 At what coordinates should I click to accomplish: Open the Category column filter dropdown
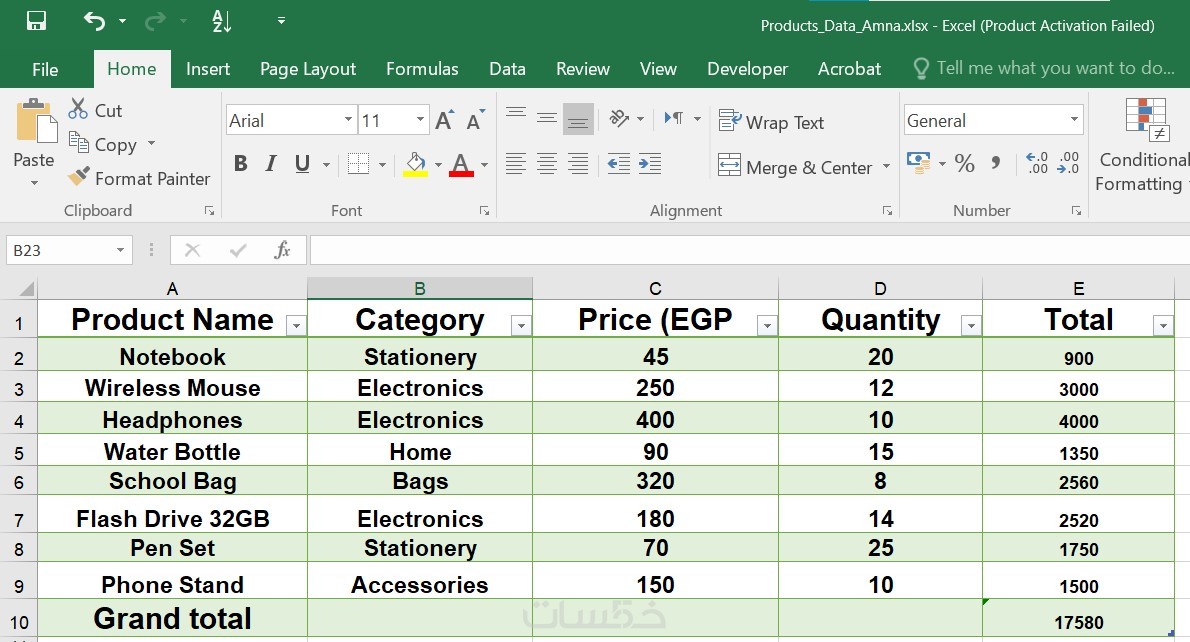[521, 325]
